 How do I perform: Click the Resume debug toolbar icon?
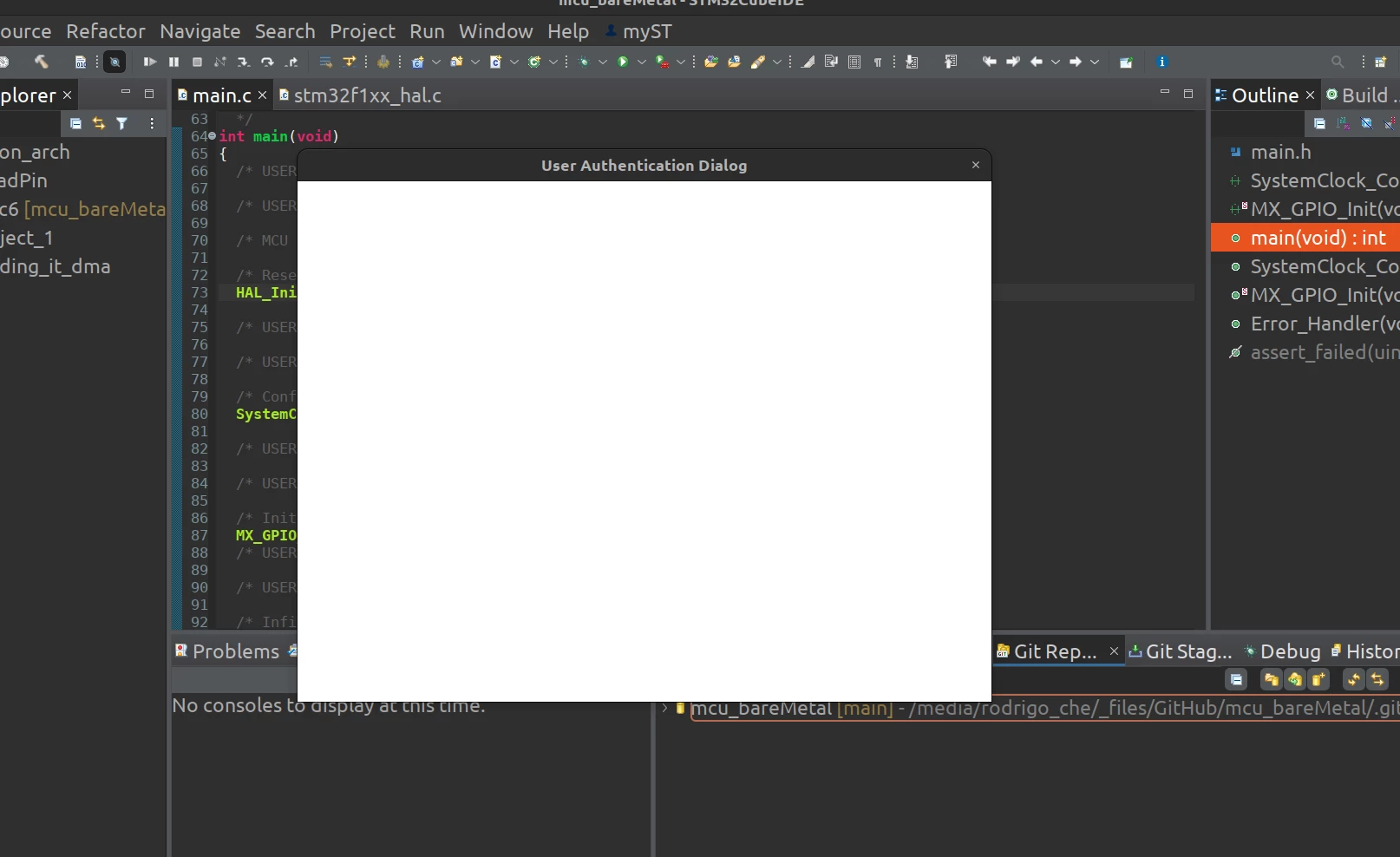[x=150, y=62]
